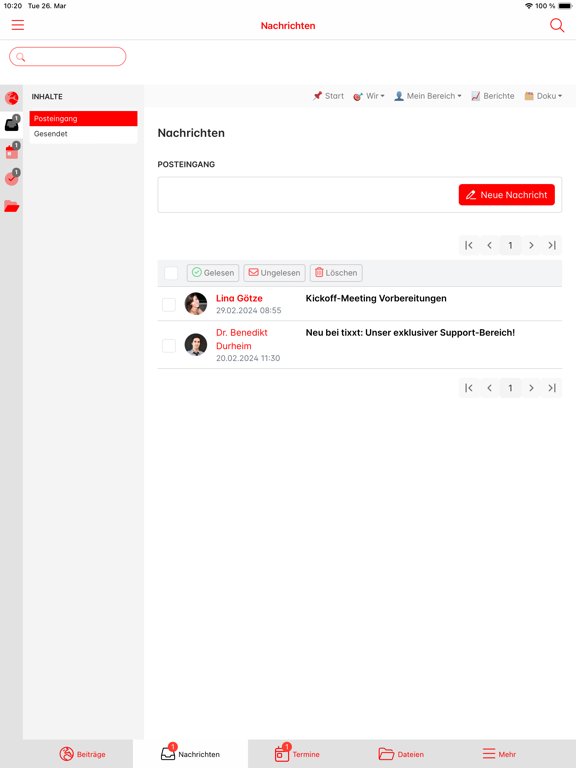Open the Kickoff-Meeting Vorbereitungen message
The height and width of the screenshot is (768, 576).
pos(376,298)
